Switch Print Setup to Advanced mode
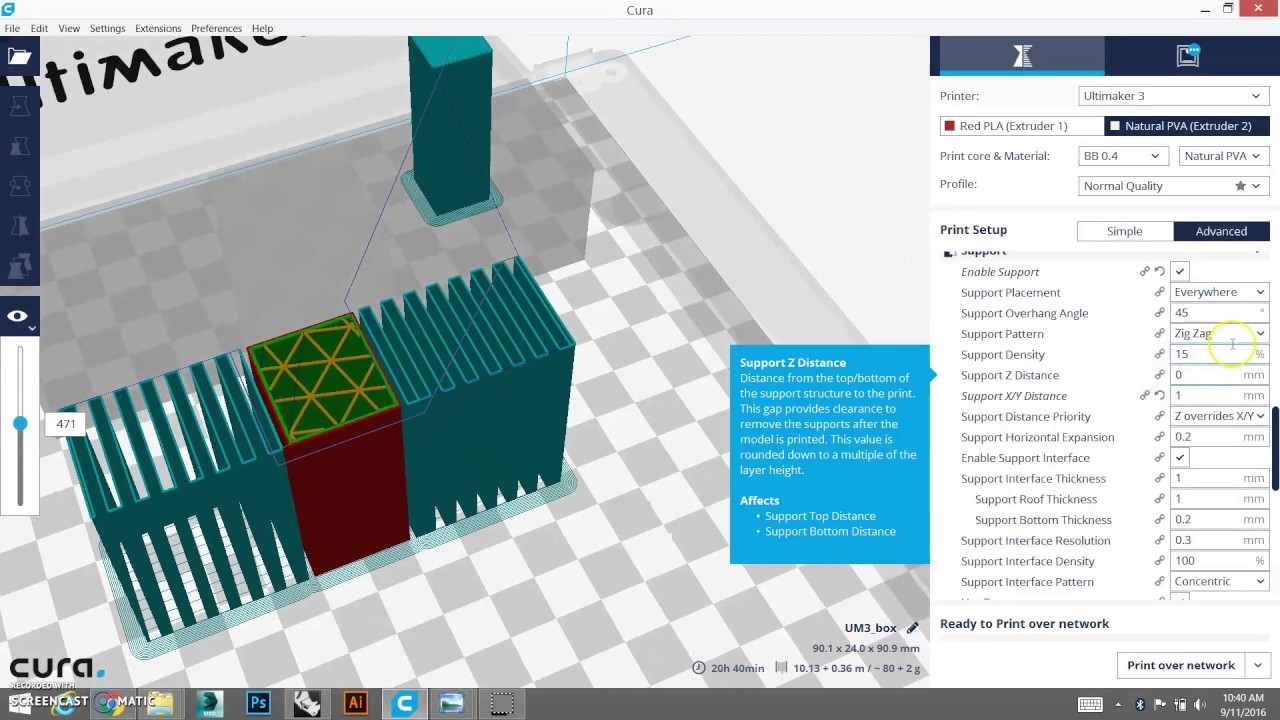1280x720 pixels. pos(1221,231)
